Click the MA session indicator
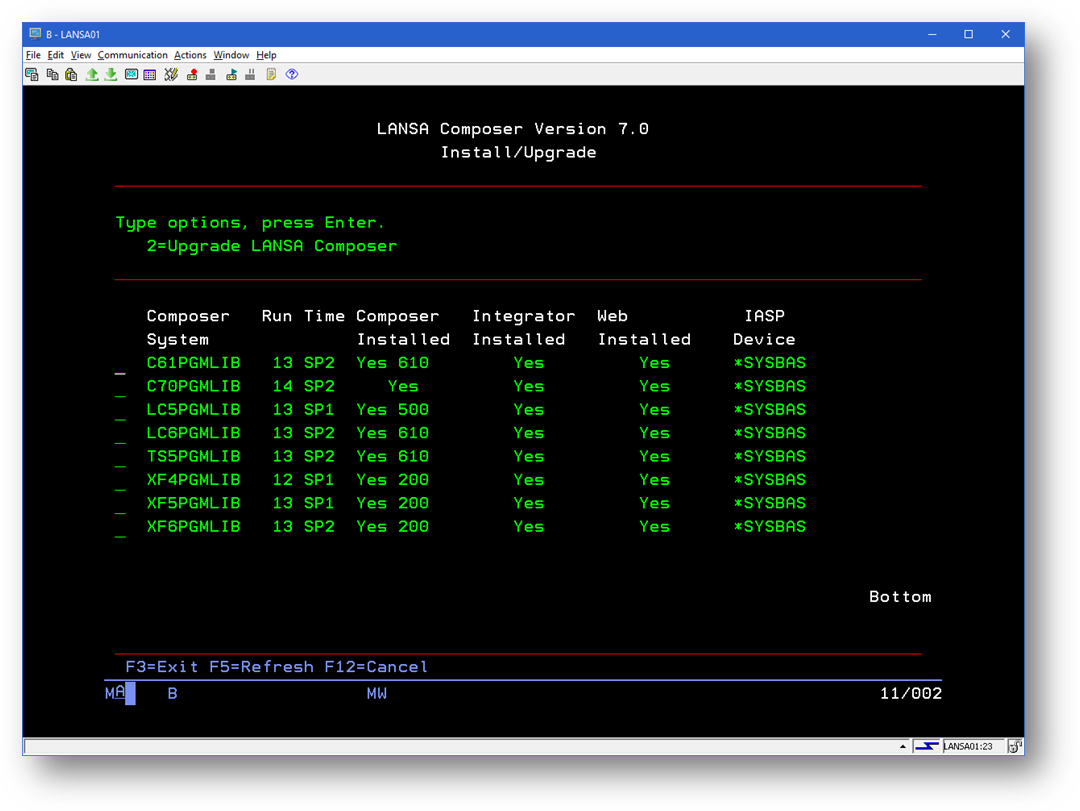The image size is (1080, 811). click(x=114, y=692)
